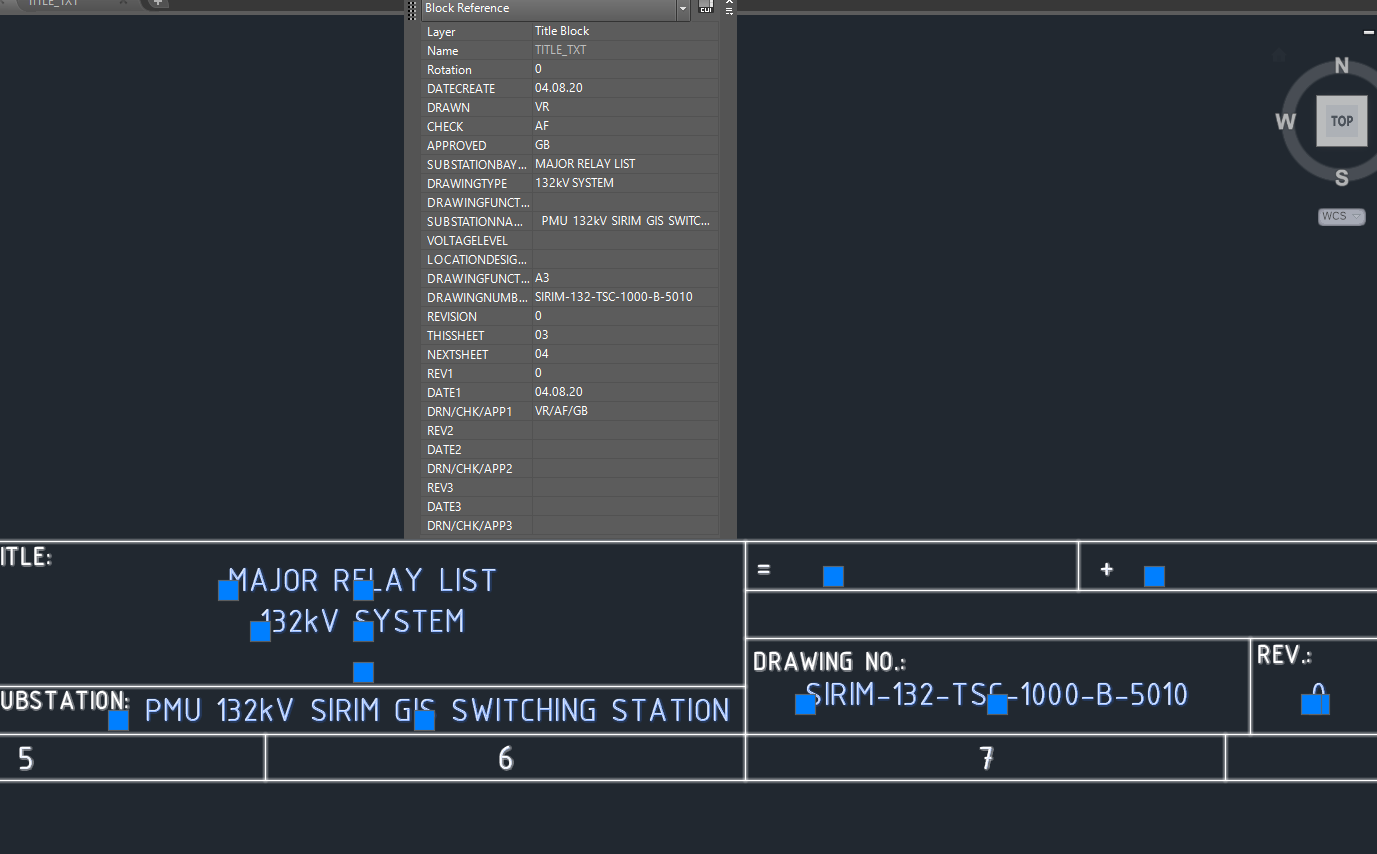This screenshot has width=1377, height=854.
Task: Click the empty REV2 value field
Action: [625, 430]
